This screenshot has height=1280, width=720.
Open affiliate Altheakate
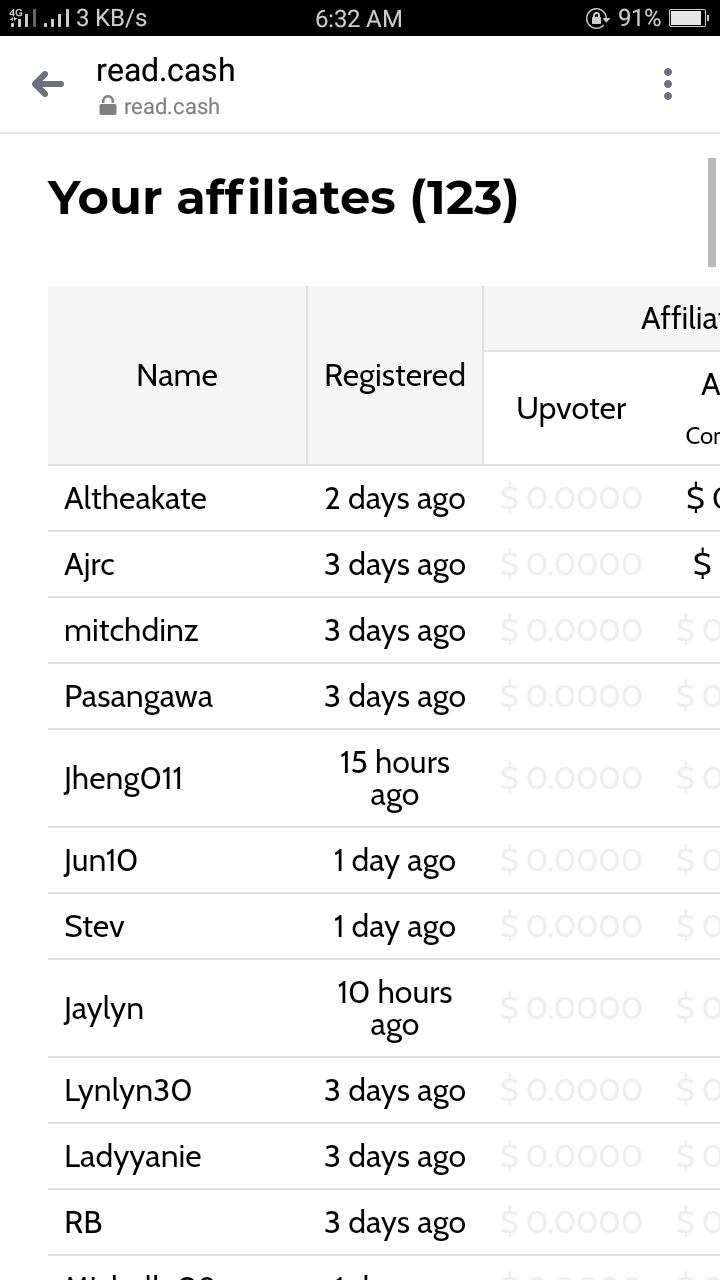click(135, 498)
